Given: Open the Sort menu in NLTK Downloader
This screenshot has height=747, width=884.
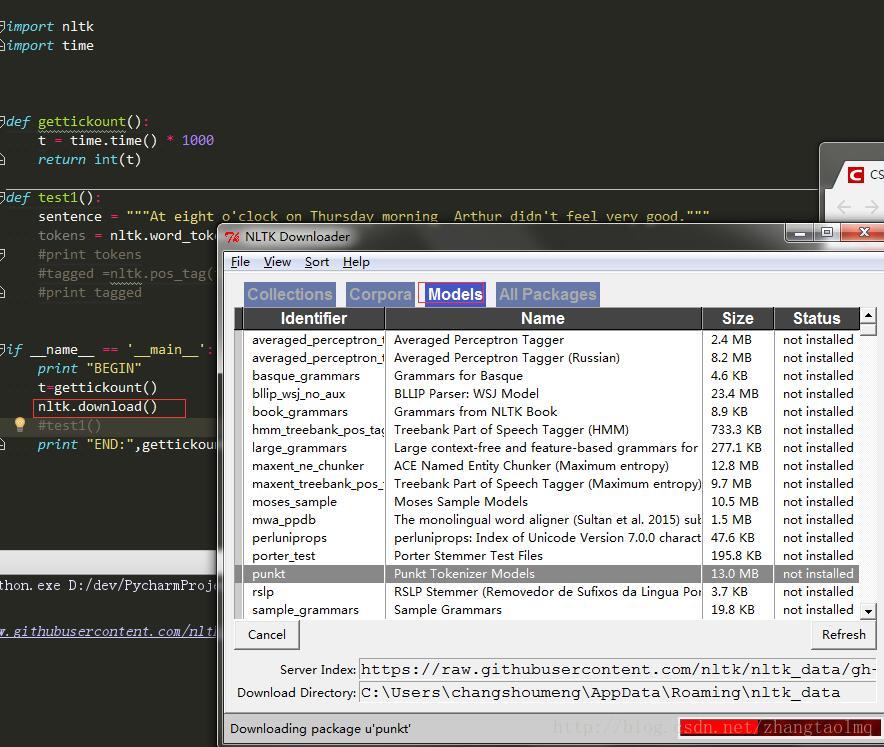Looking at the screenshot, I should click(317, 262).
